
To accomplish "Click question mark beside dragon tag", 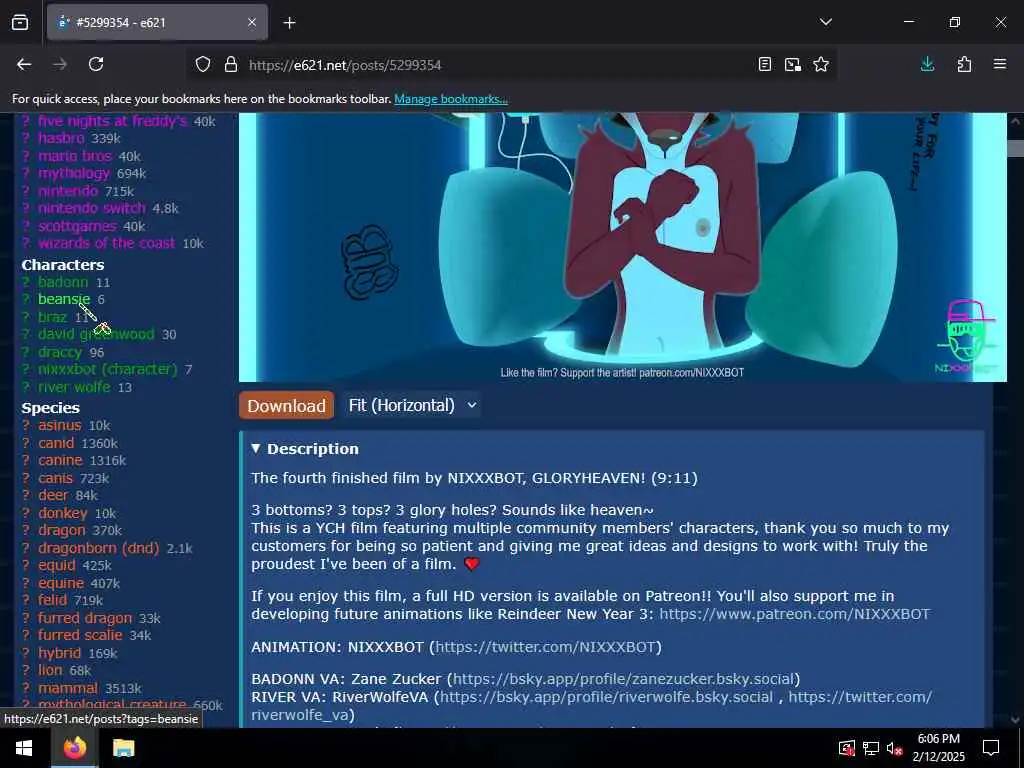I will 25,531.
